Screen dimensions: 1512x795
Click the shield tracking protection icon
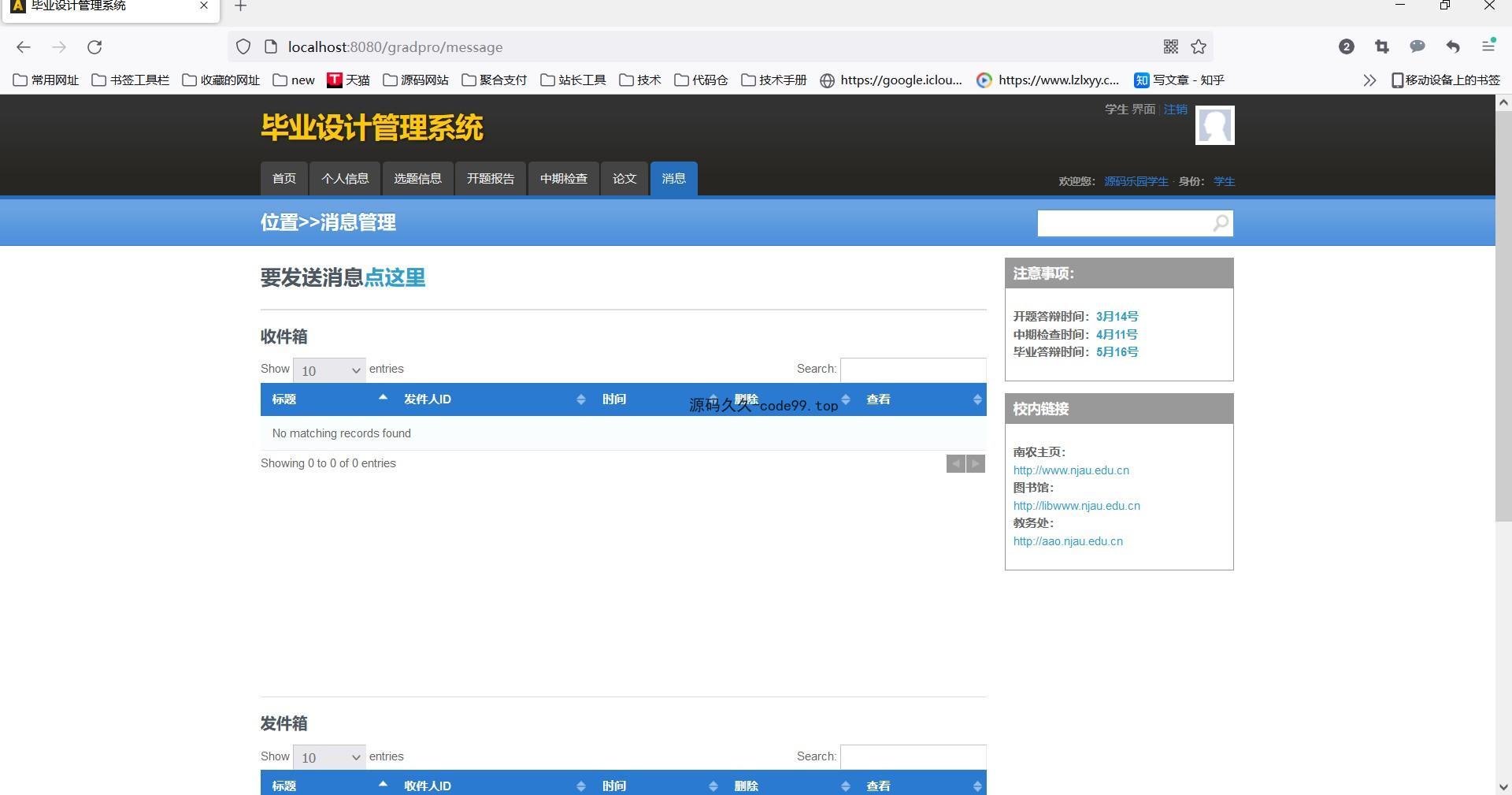point(243,47)
